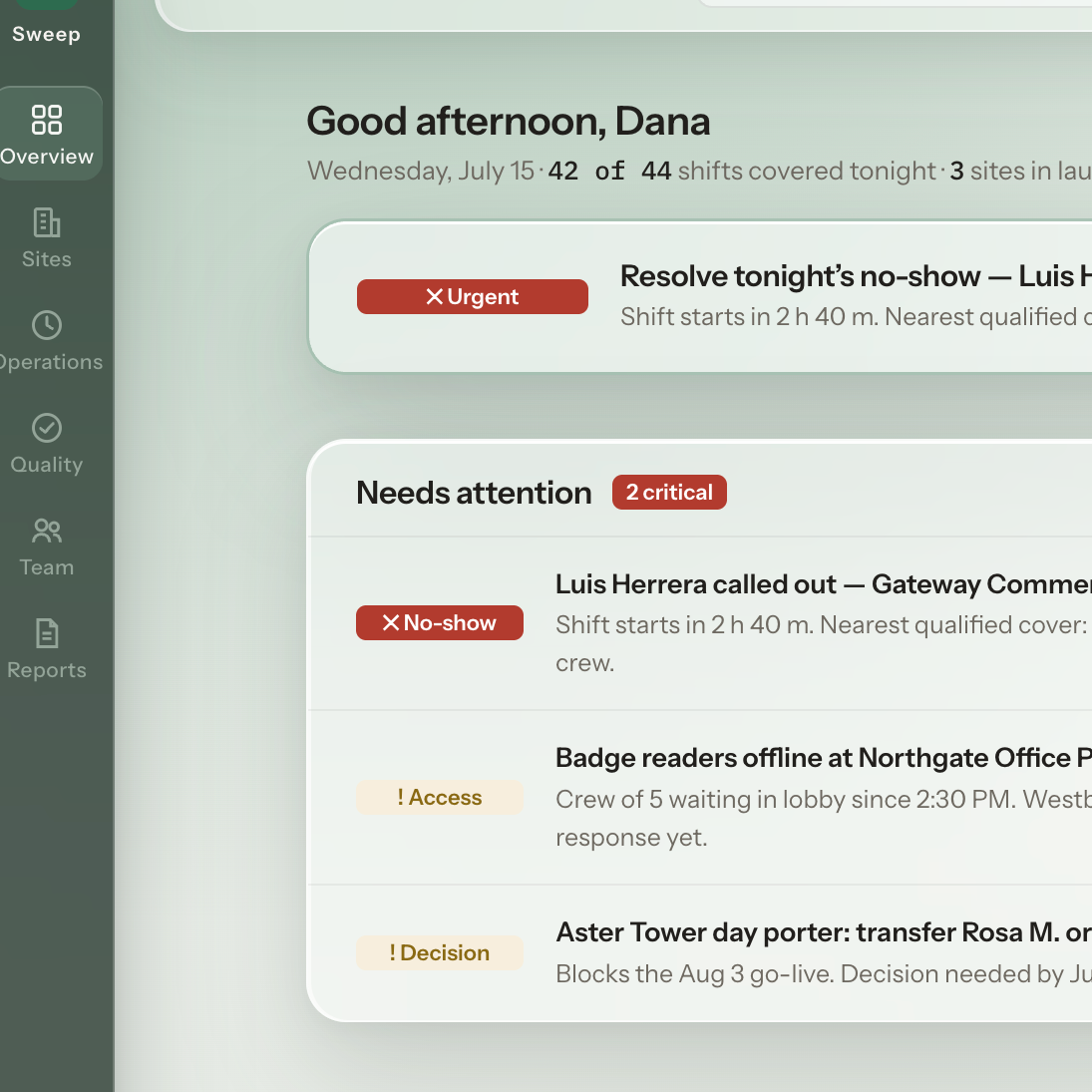Open the Reports document icon
Screen dimensions: 1092x1092
tap(47, 633)
